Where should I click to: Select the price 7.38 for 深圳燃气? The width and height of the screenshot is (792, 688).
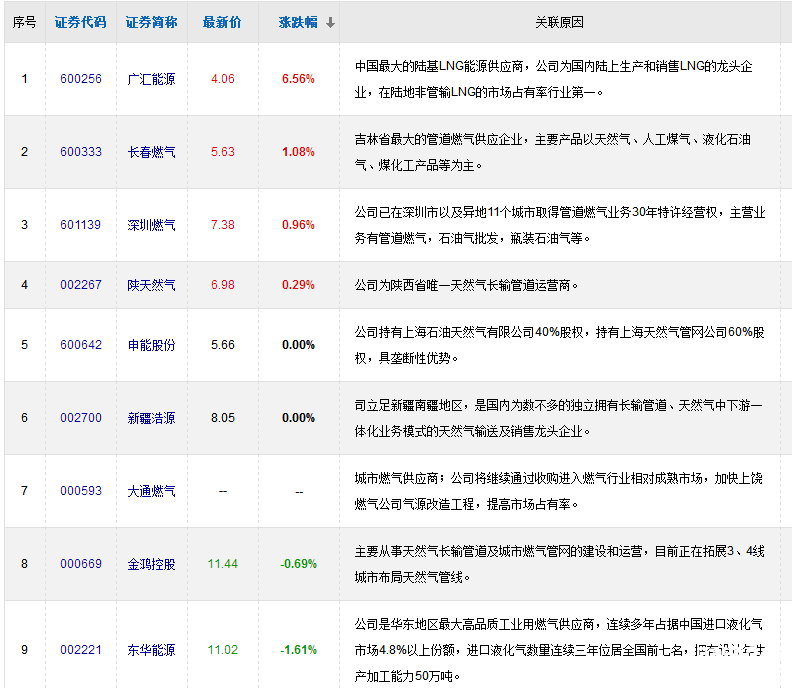[223, 225]
